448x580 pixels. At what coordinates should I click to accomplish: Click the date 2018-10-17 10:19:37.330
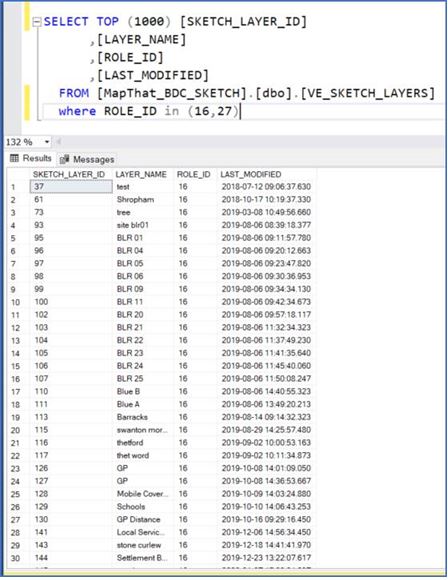tap(266, 200)
